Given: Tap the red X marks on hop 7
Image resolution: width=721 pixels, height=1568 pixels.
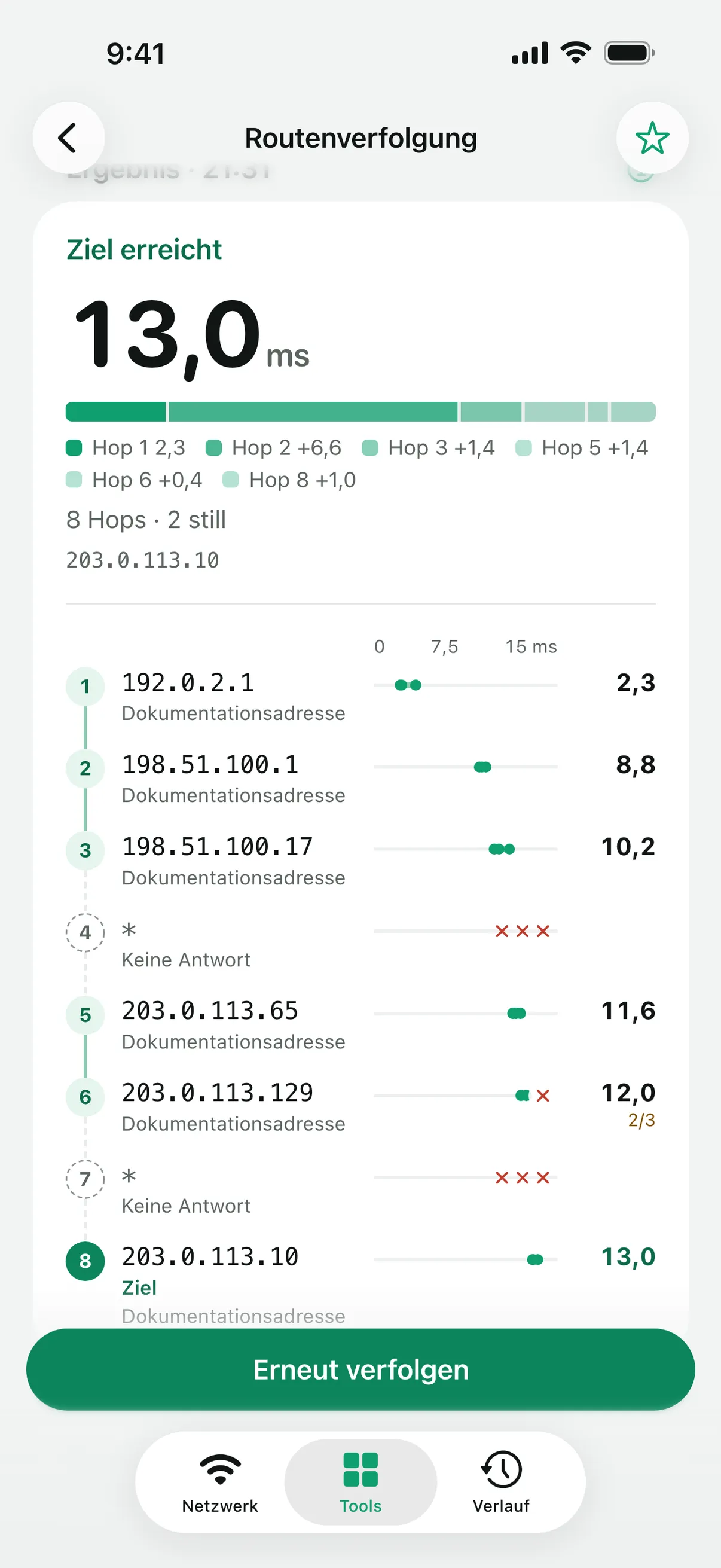Looking at the screenshot, I should click(x=523, y=1178).
